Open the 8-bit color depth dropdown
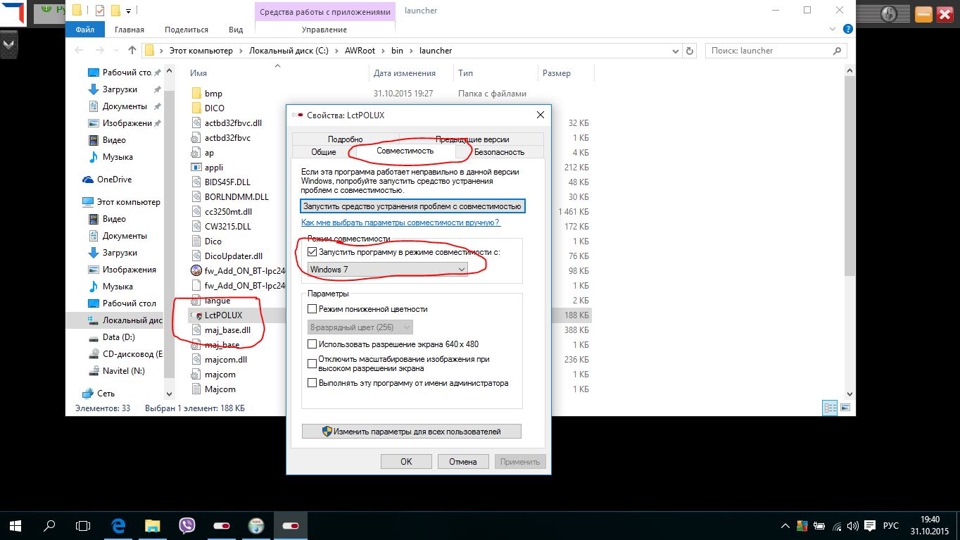960x540 pixels. click(x=359, y=328)
